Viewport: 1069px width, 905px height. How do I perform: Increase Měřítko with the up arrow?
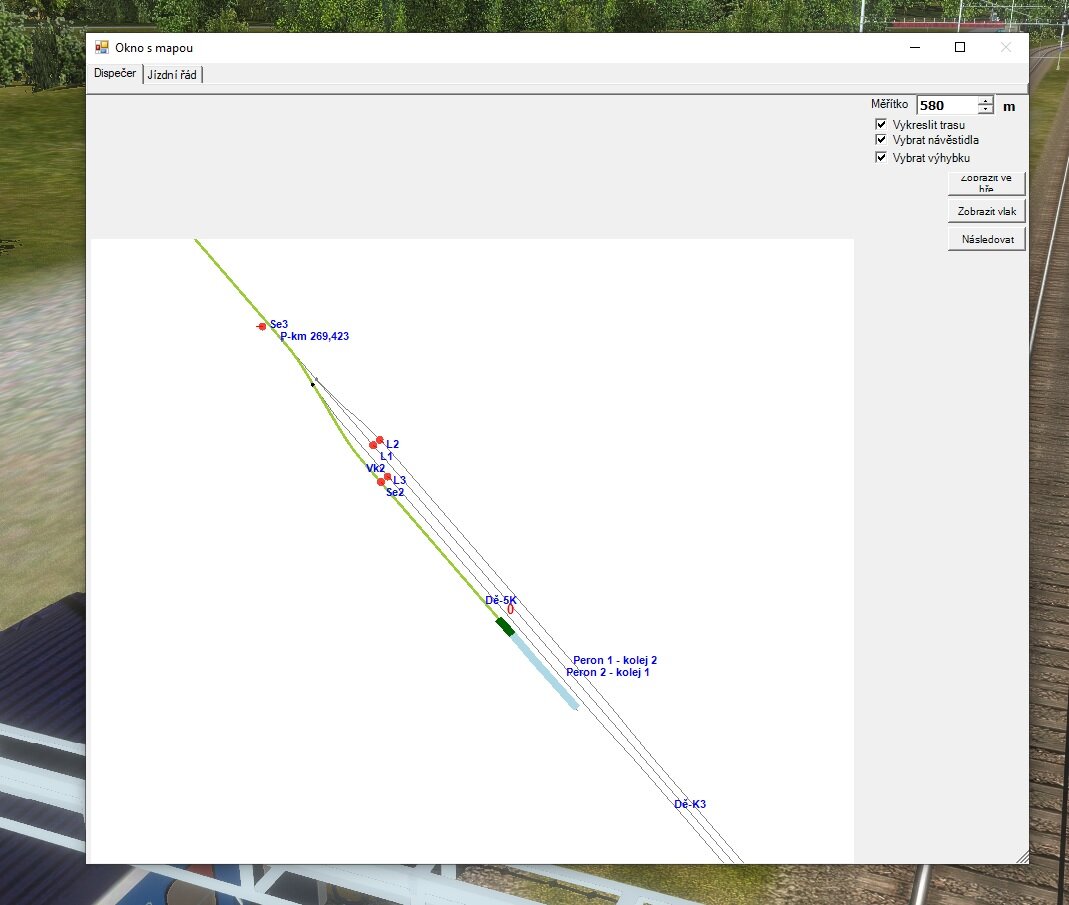[985, 101]
